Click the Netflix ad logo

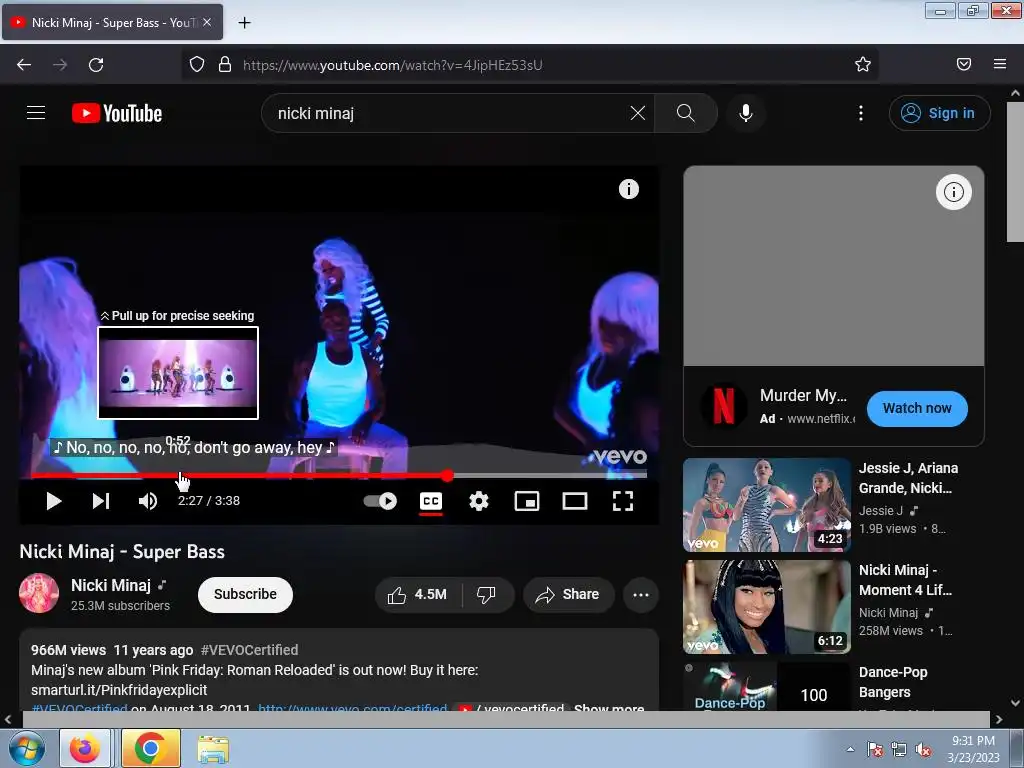[723, 406]
